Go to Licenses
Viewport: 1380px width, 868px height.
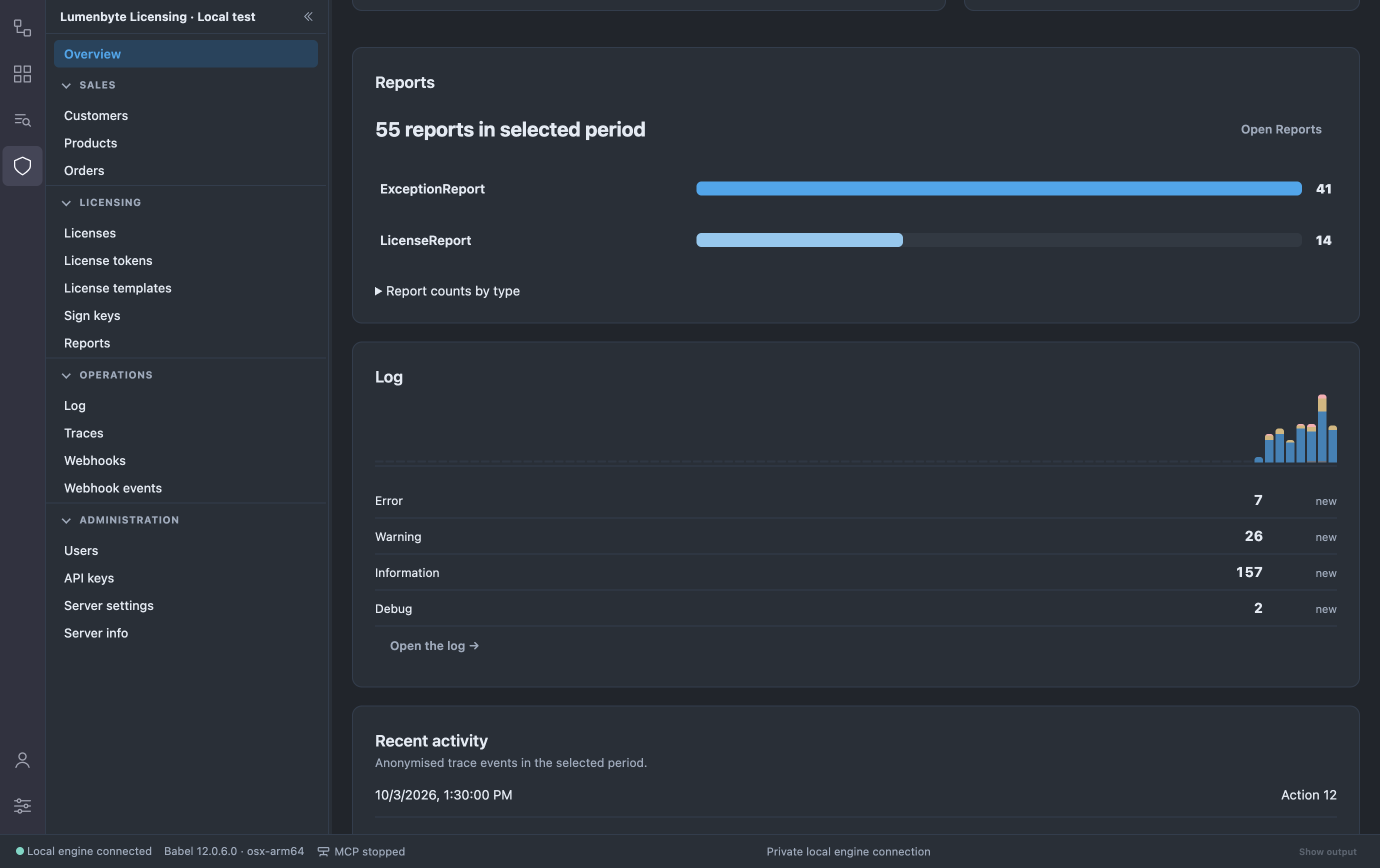185,233
